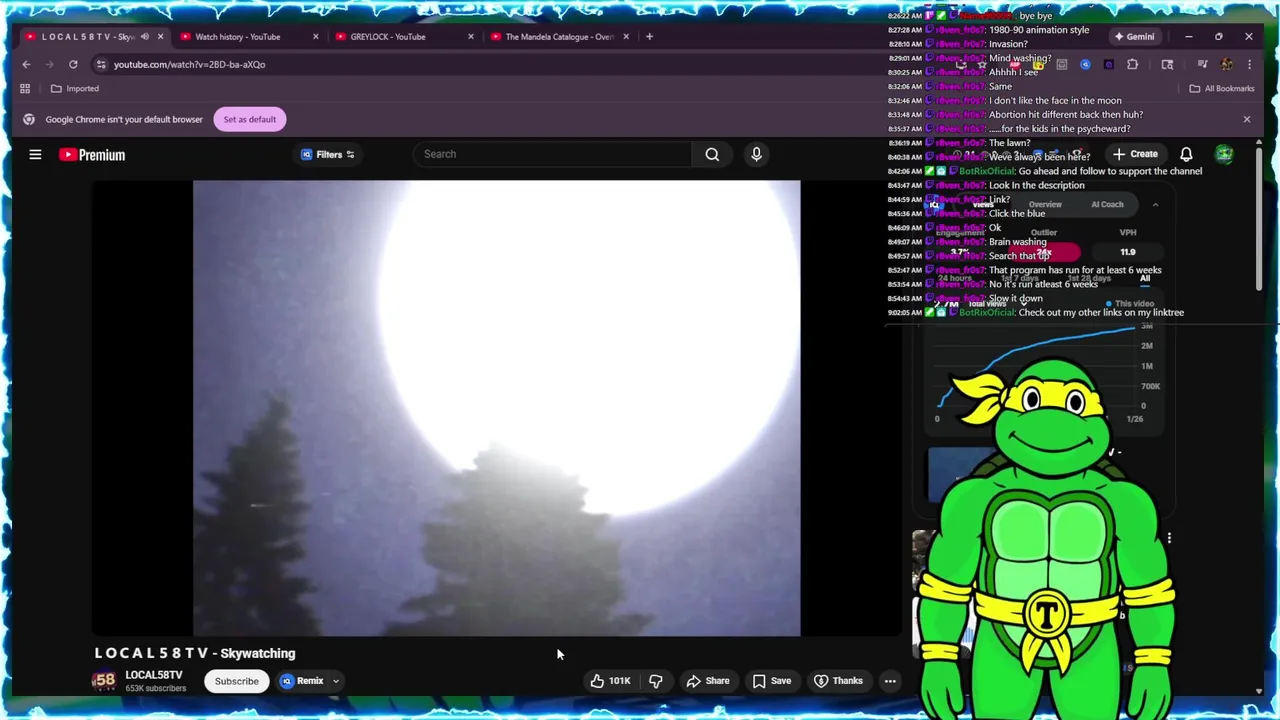The image size is (1280, 720).
Task: Open the YouTube account avatar menu
Action: (x=1224, y=154)
